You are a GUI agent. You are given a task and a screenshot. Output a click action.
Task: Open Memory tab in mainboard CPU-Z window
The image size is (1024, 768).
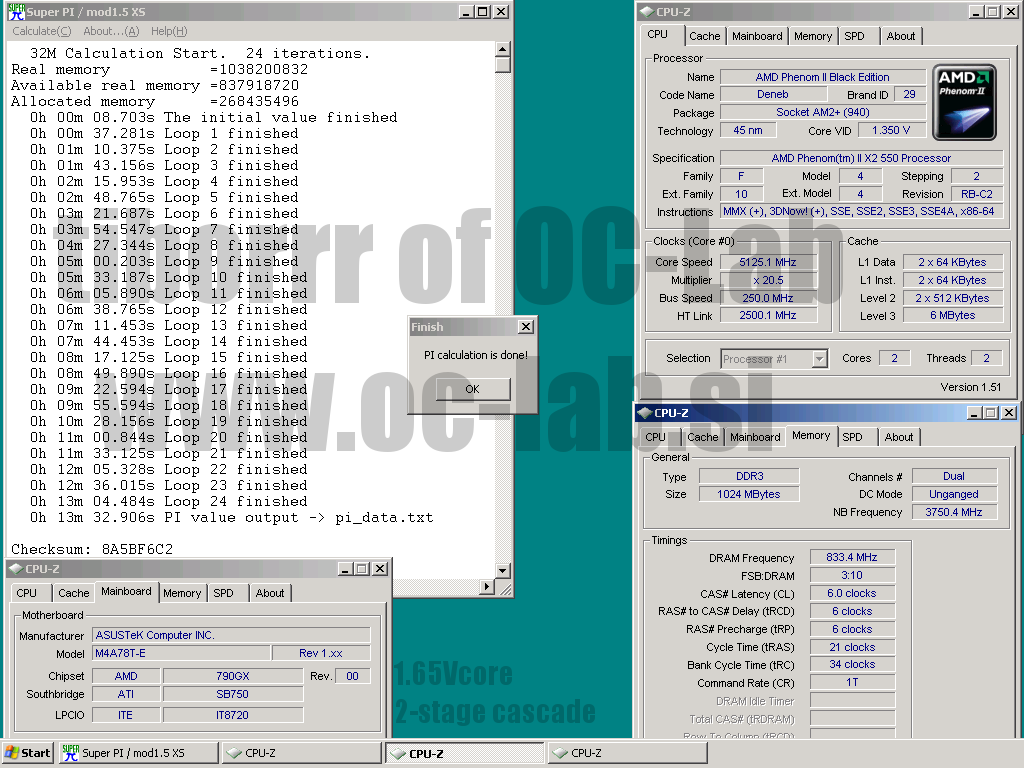182,593
